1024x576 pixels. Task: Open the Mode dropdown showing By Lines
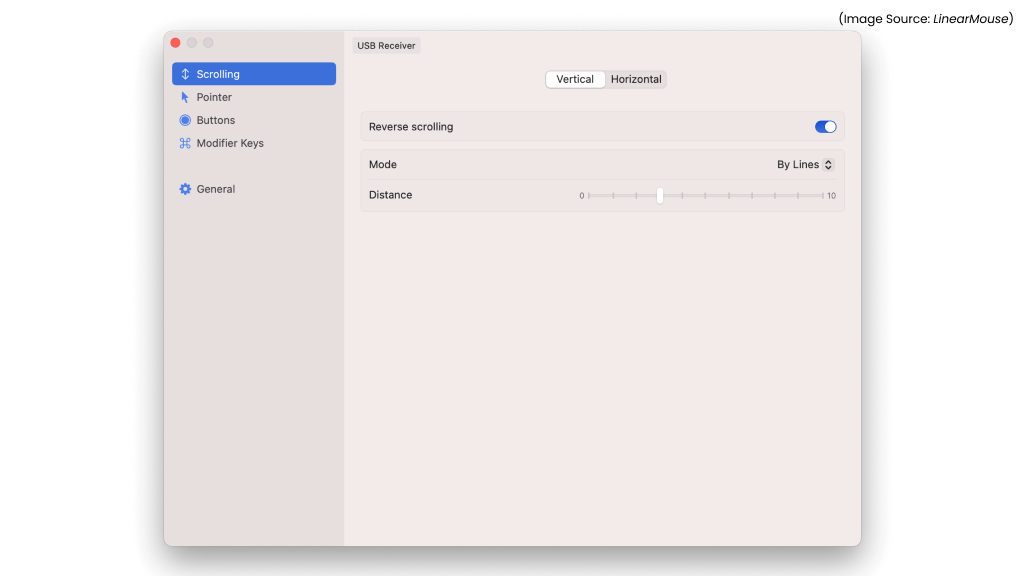tap(804, 165)
